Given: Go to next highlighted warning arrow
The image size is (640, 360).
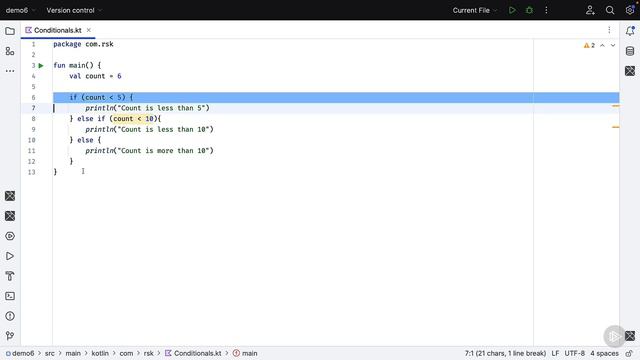Looking at the screenshot, I should pyautogui.click(x=613, y=45).
